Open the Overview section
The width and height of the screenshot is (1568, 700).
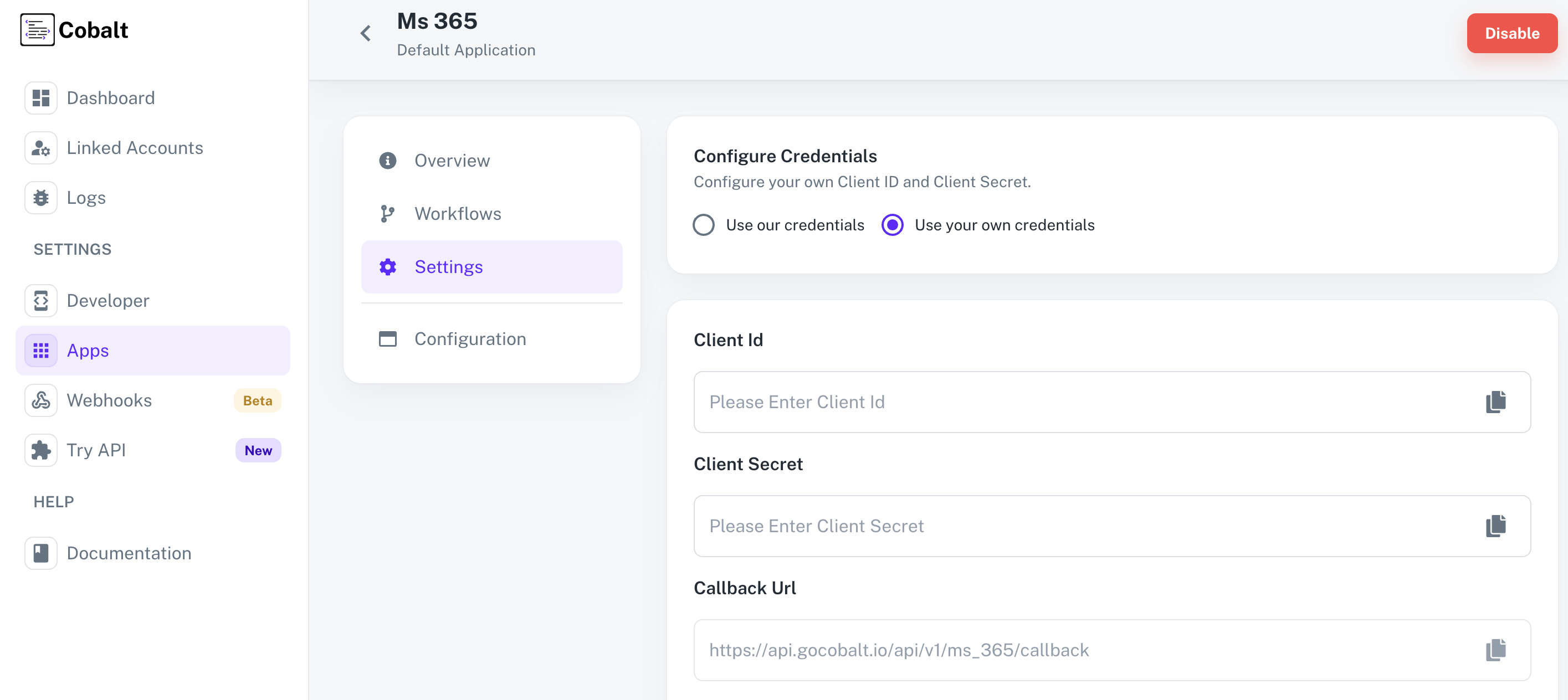pyautogui.click(x=452, y=160)
